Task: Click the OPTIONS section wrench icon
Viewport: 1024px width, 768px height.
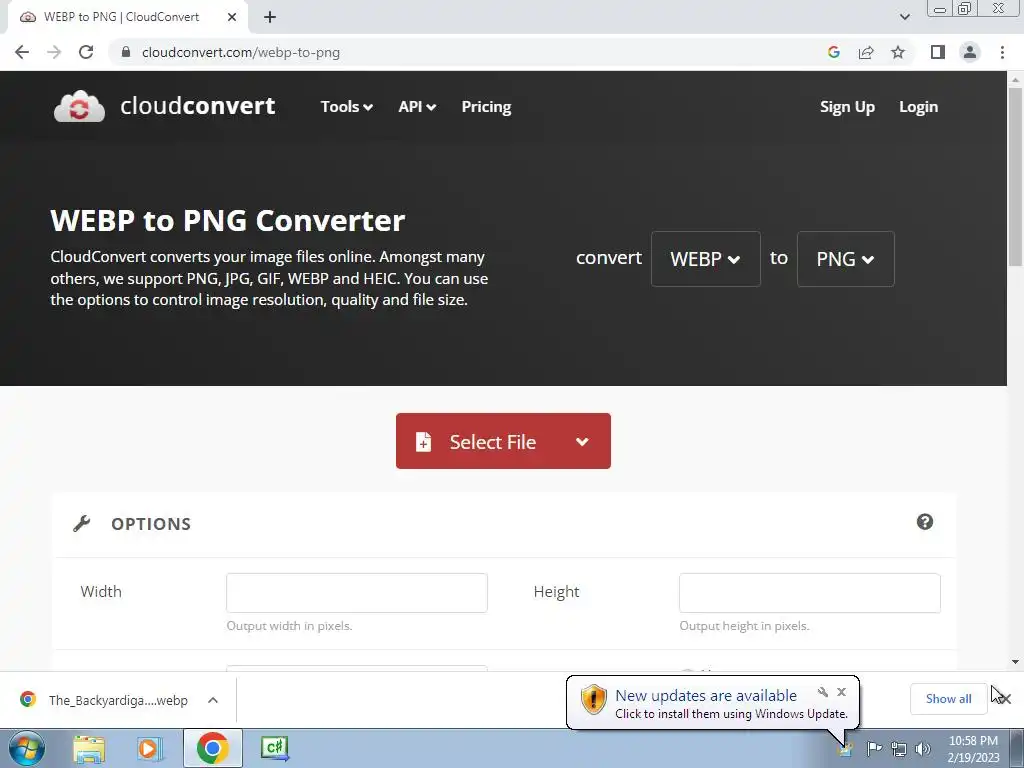Action: point(81,524)
